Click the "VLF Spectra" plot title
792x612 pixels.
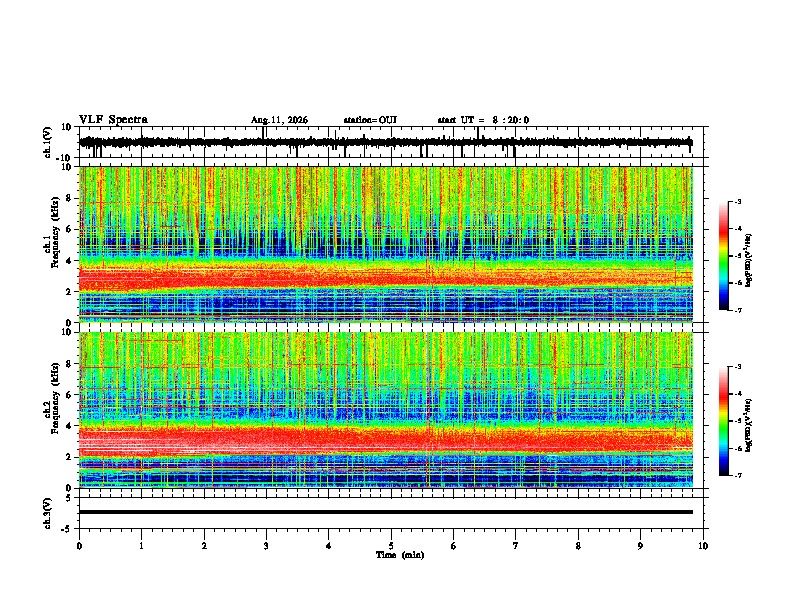click(x=113, y=120)
